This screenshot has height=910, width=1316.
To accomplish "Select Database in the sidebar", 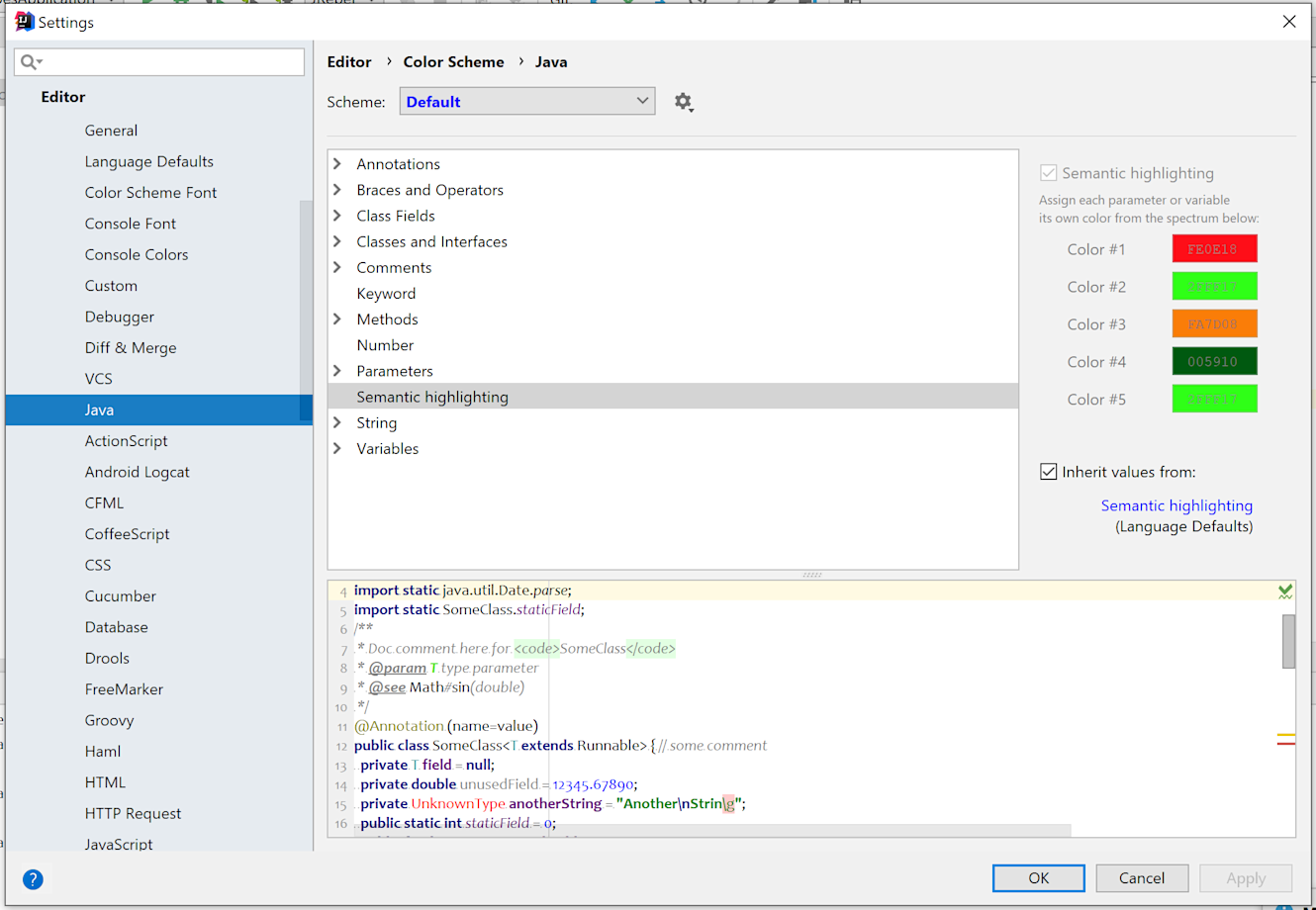I will click(x=116, y=627).
